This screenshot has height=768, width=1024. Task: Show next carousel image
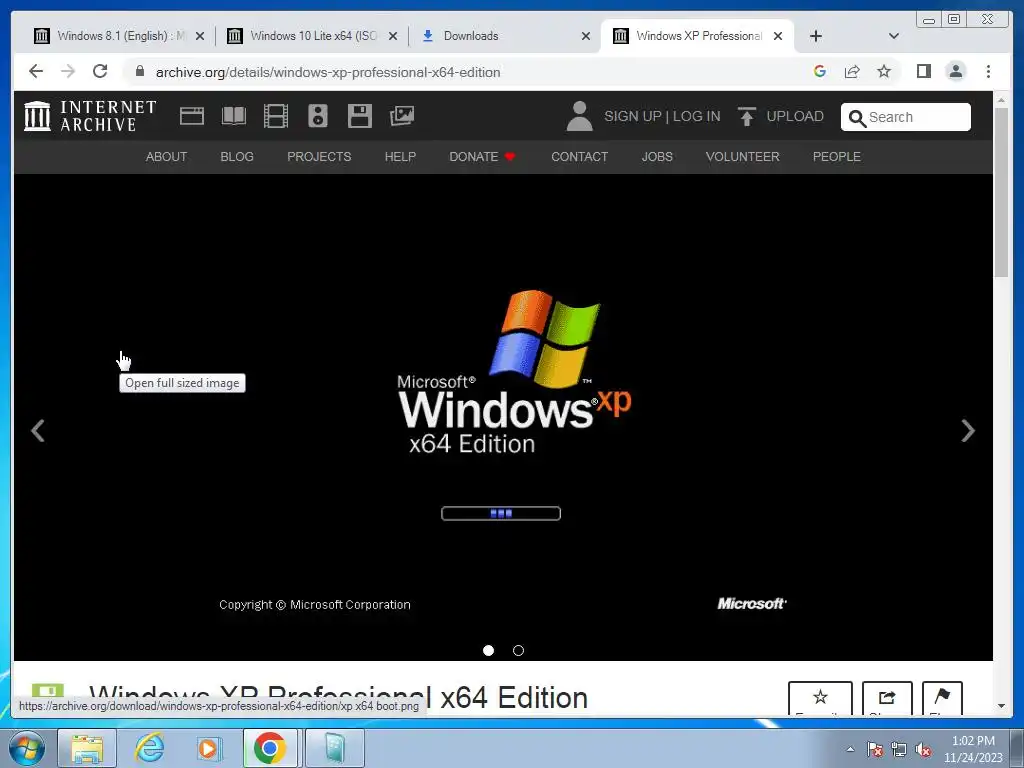click(968, 430)
